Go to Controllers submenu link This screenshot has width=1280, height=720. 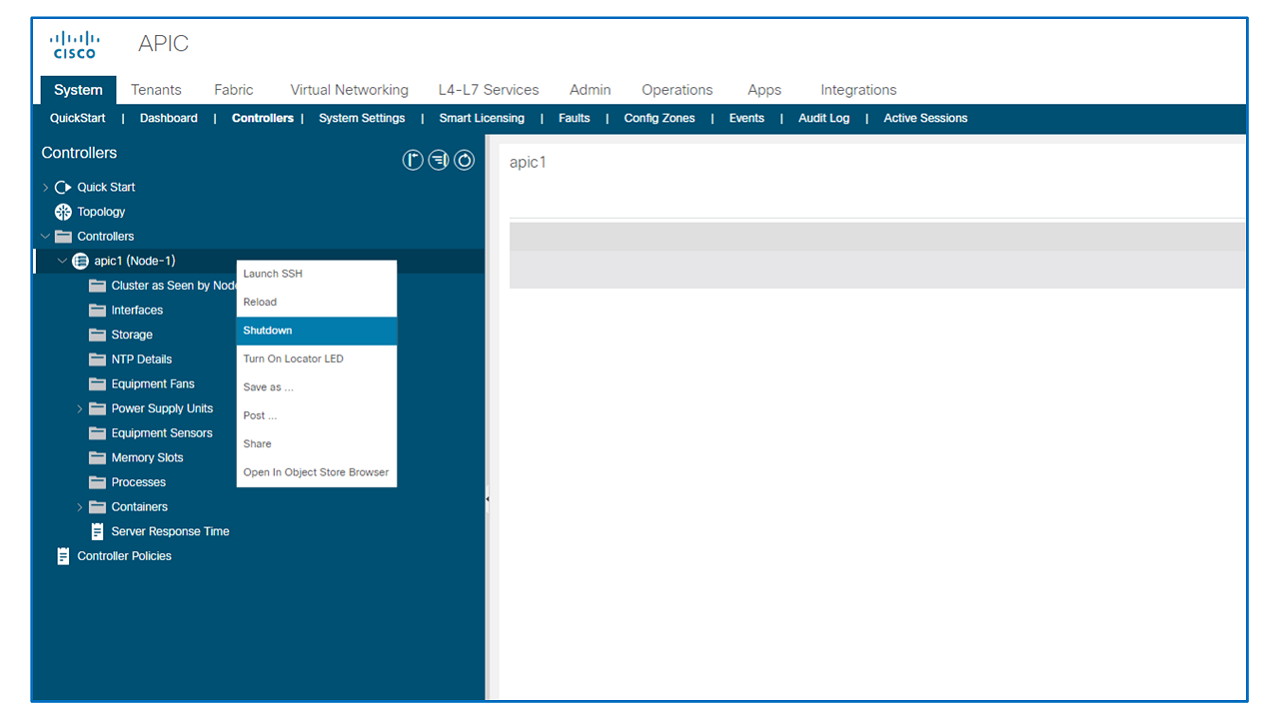tap(263, 118)
